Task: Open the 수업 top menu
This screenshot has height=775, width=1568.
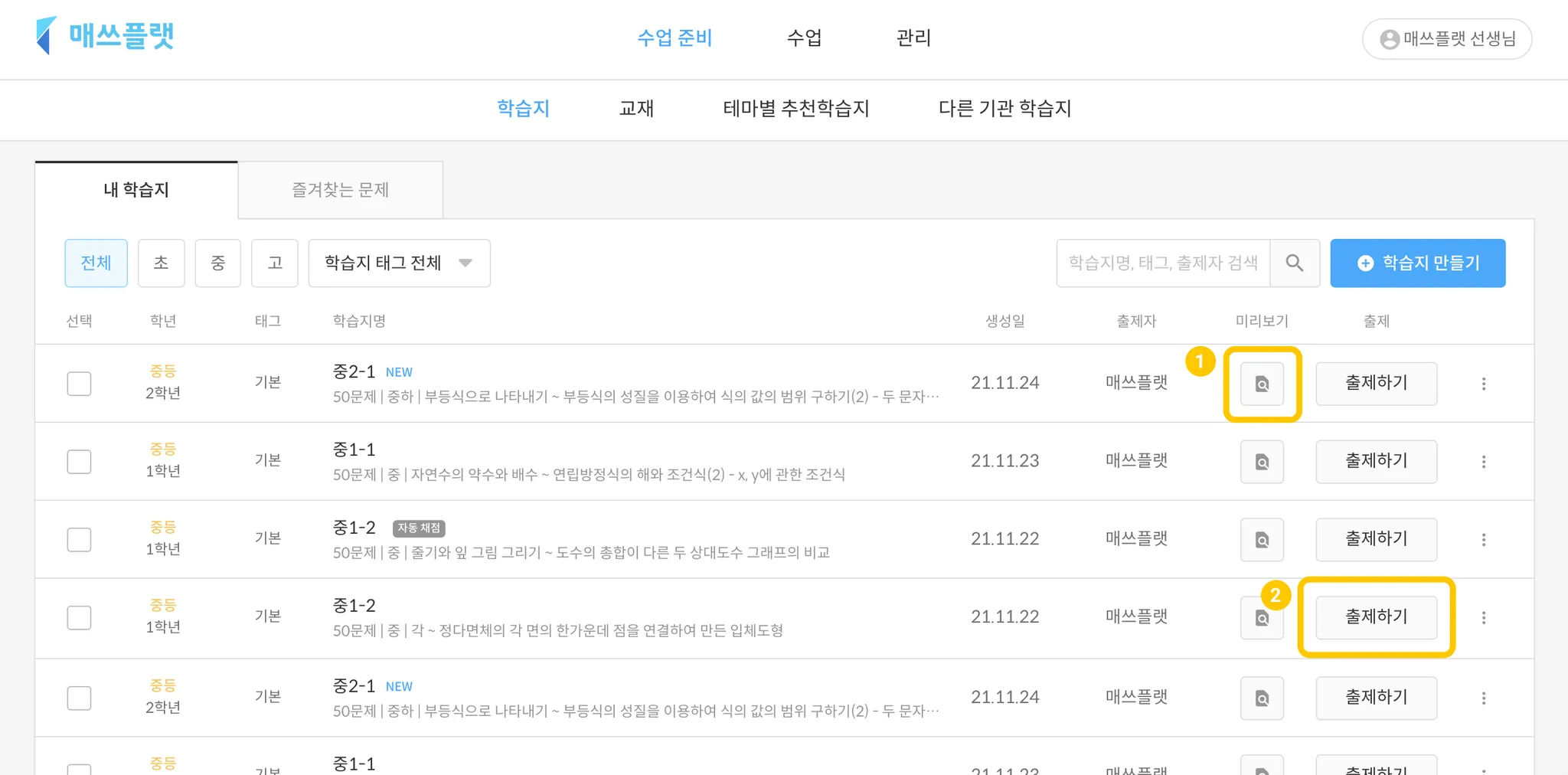Action: point(804,38)
